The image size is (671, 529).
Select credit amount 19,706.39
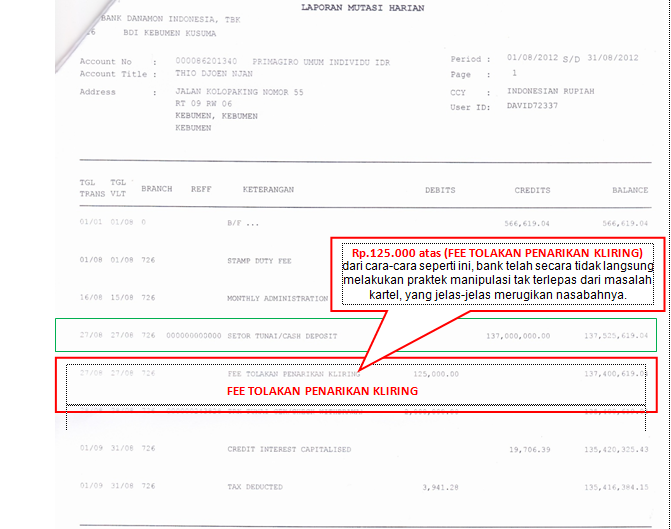click(x=530, y=450)
